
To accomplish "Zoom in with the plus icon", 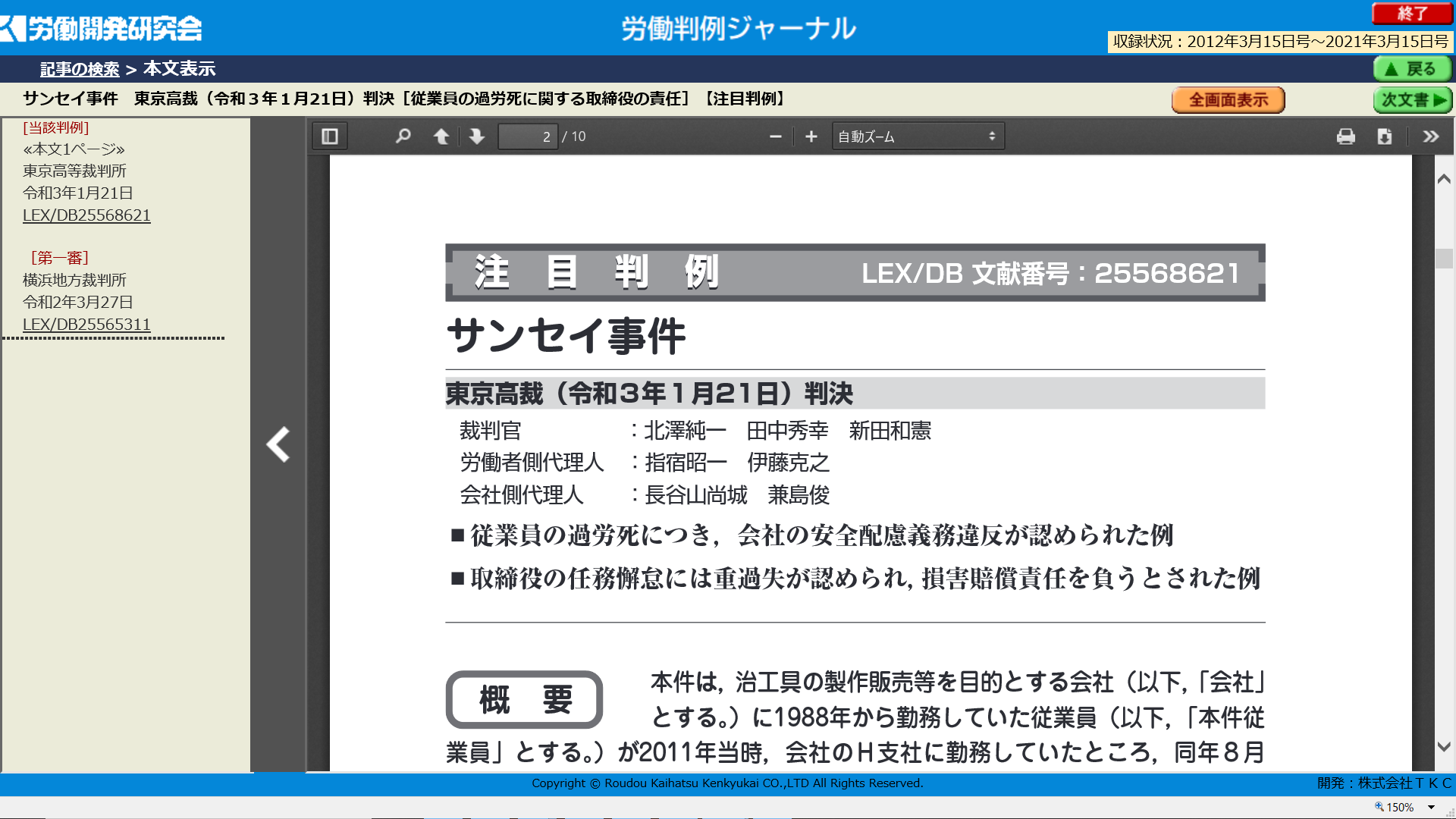I will 811,136.
